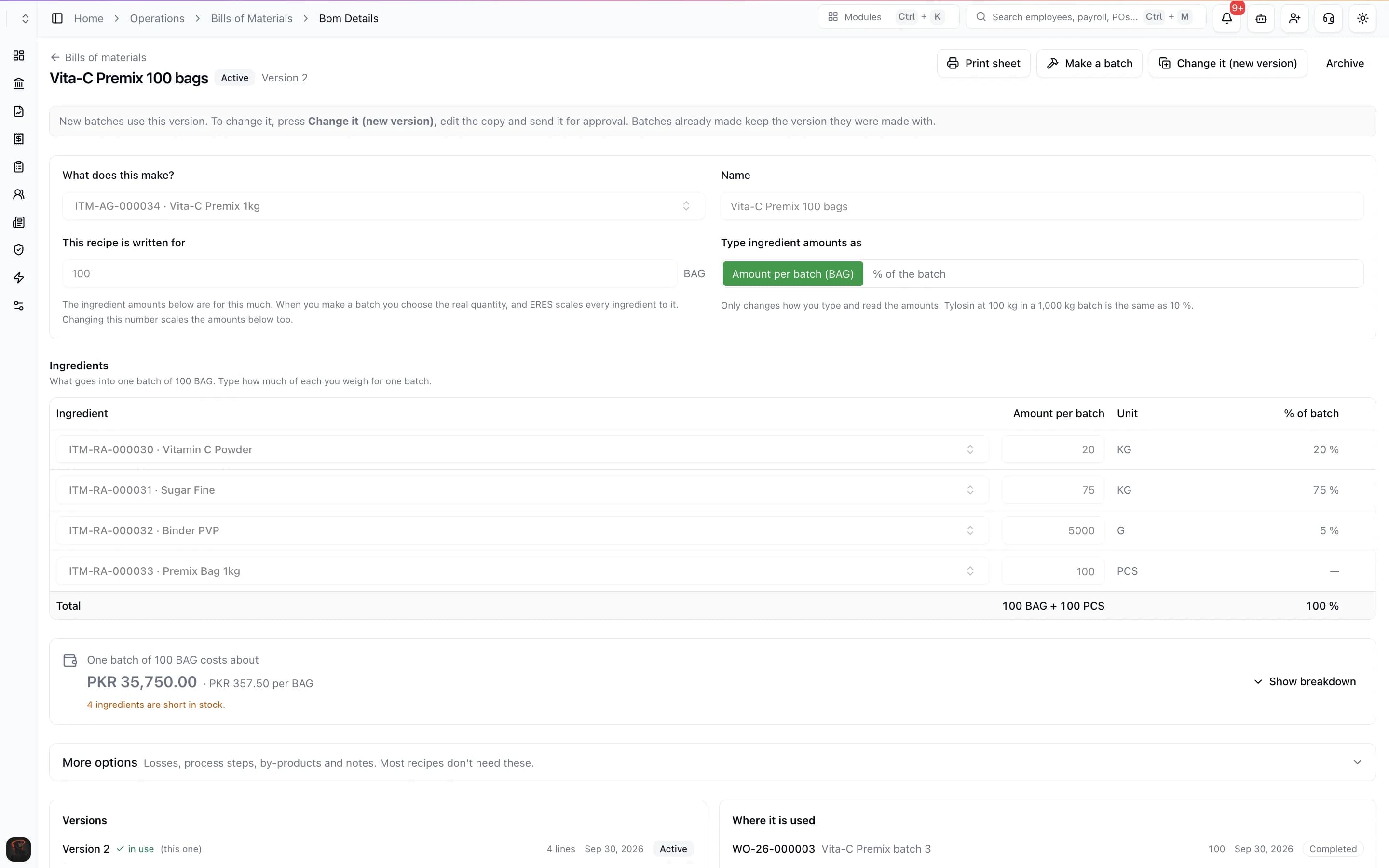The width and height of the screenshot is (1389, 868).
Task: Click the add user icon
Action: 1294,18
